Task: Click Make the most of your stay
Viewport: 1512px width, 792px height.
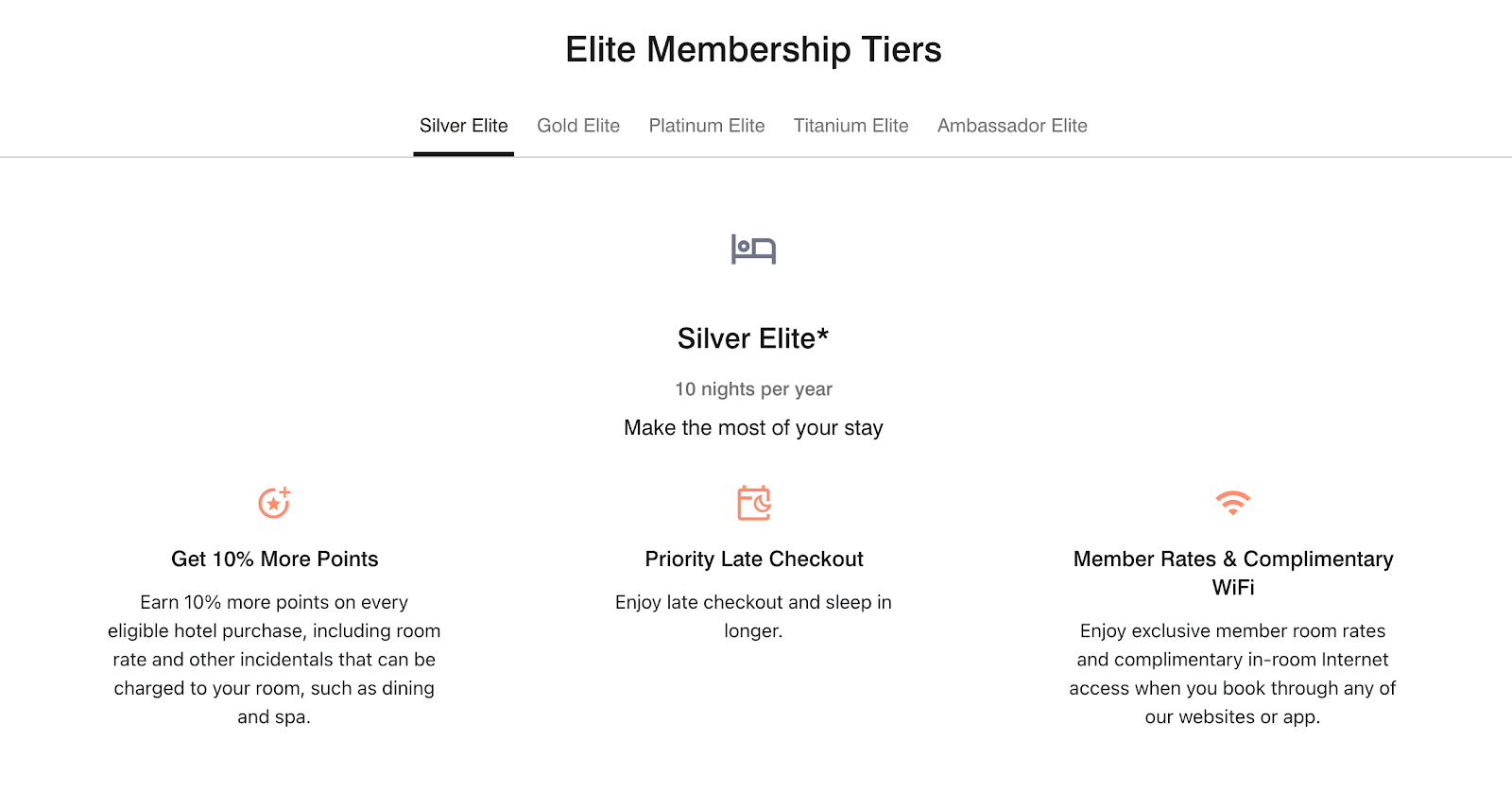Action: pos(753,428)
